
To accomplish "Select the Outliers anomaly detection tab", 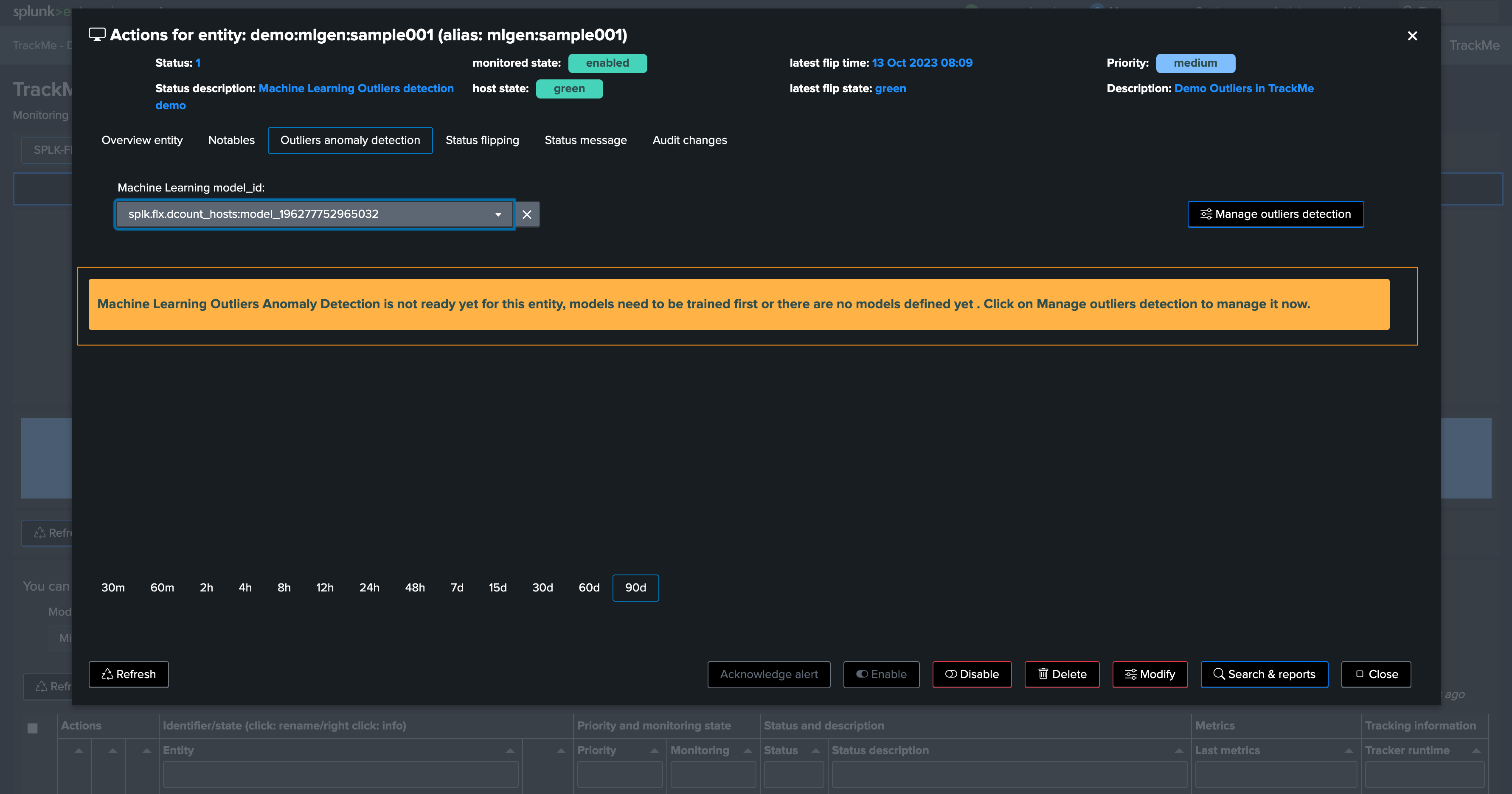I will 351,141.
